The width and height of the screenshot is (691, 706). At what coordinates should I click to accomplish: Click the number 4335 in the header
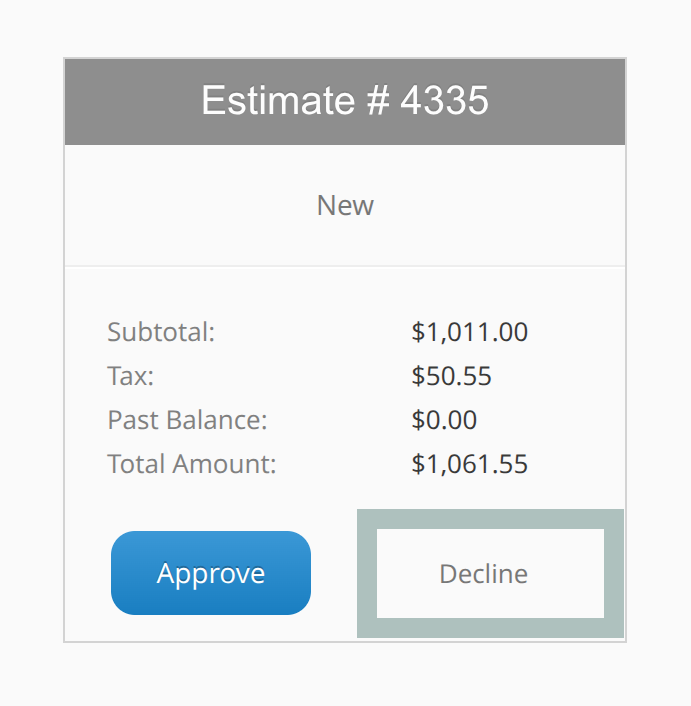pos(444,101)
